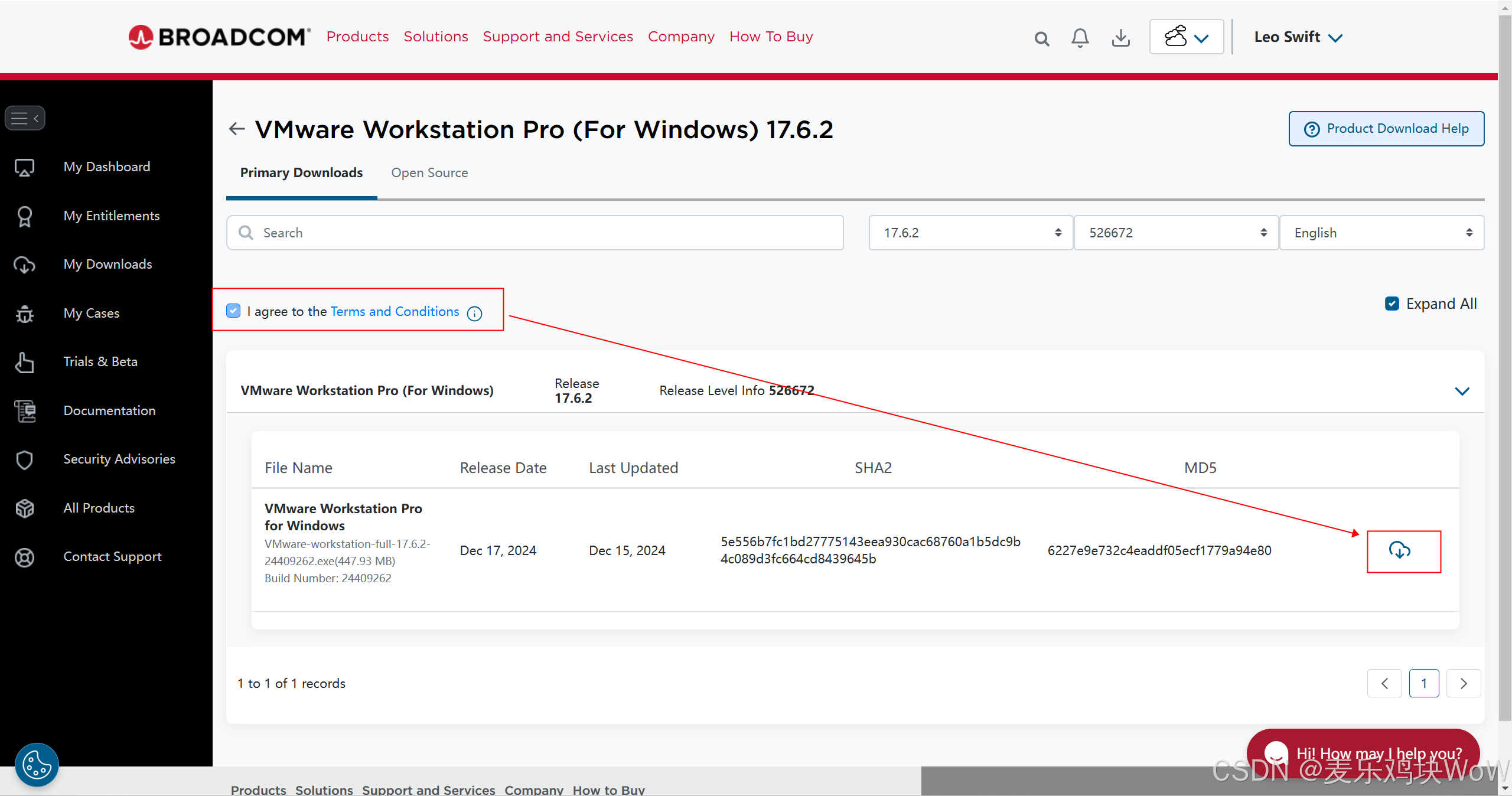Image resolution: width=1512 pixels, height=796 pixels.
Task: Collapse the sidebar with the hamburger toggle
Action: [25, 118]
